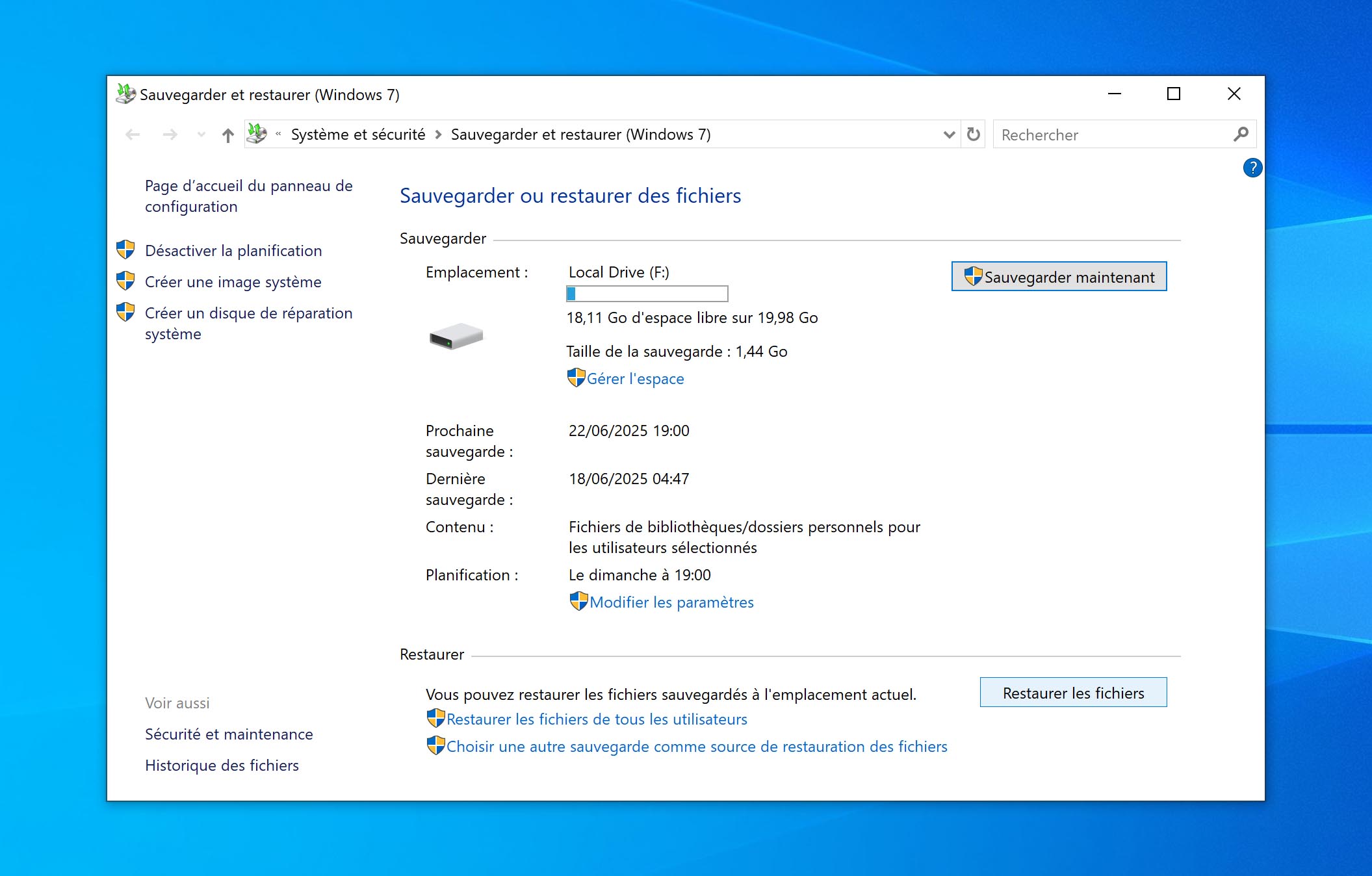Click Choisir une autre sauvegarde comme source link

697,747
